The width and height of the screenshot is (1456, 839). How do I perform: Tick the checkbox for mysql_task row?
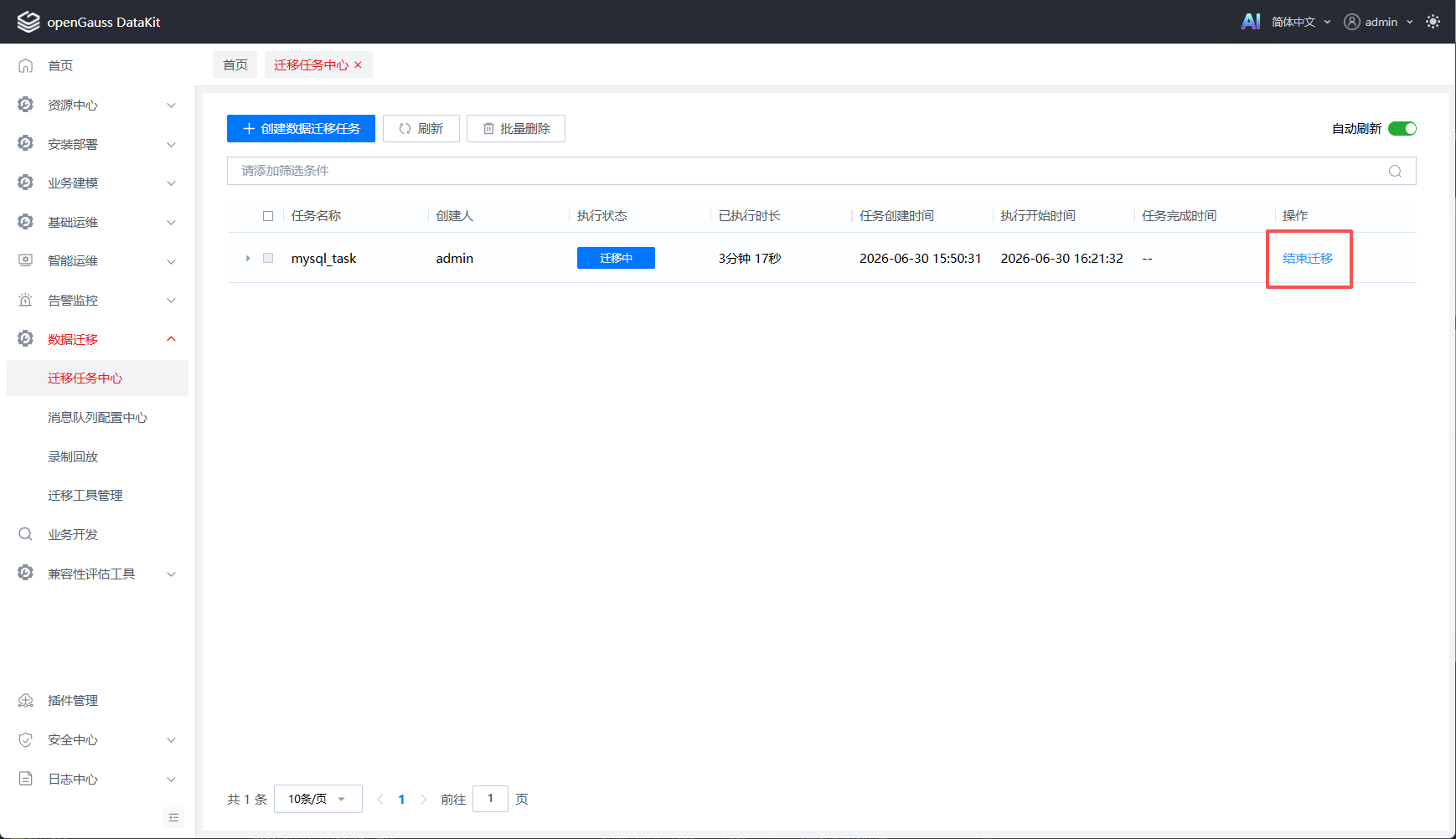tap(268, 258)
